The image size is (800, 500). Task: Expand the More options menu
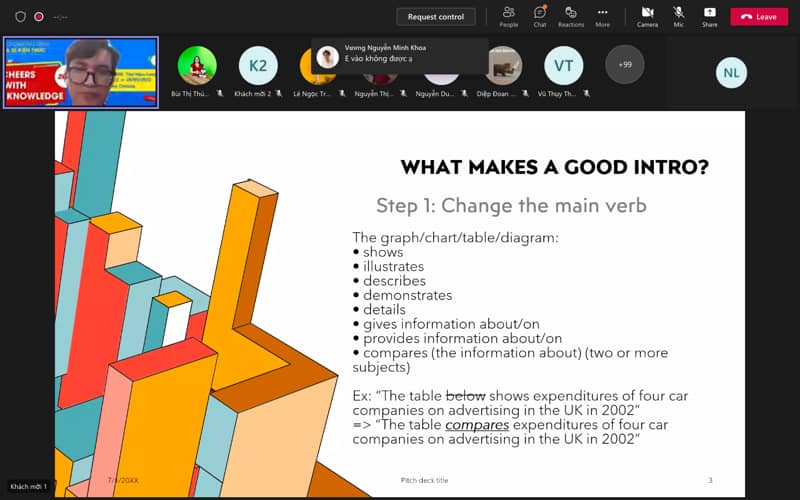pos(602,15)
